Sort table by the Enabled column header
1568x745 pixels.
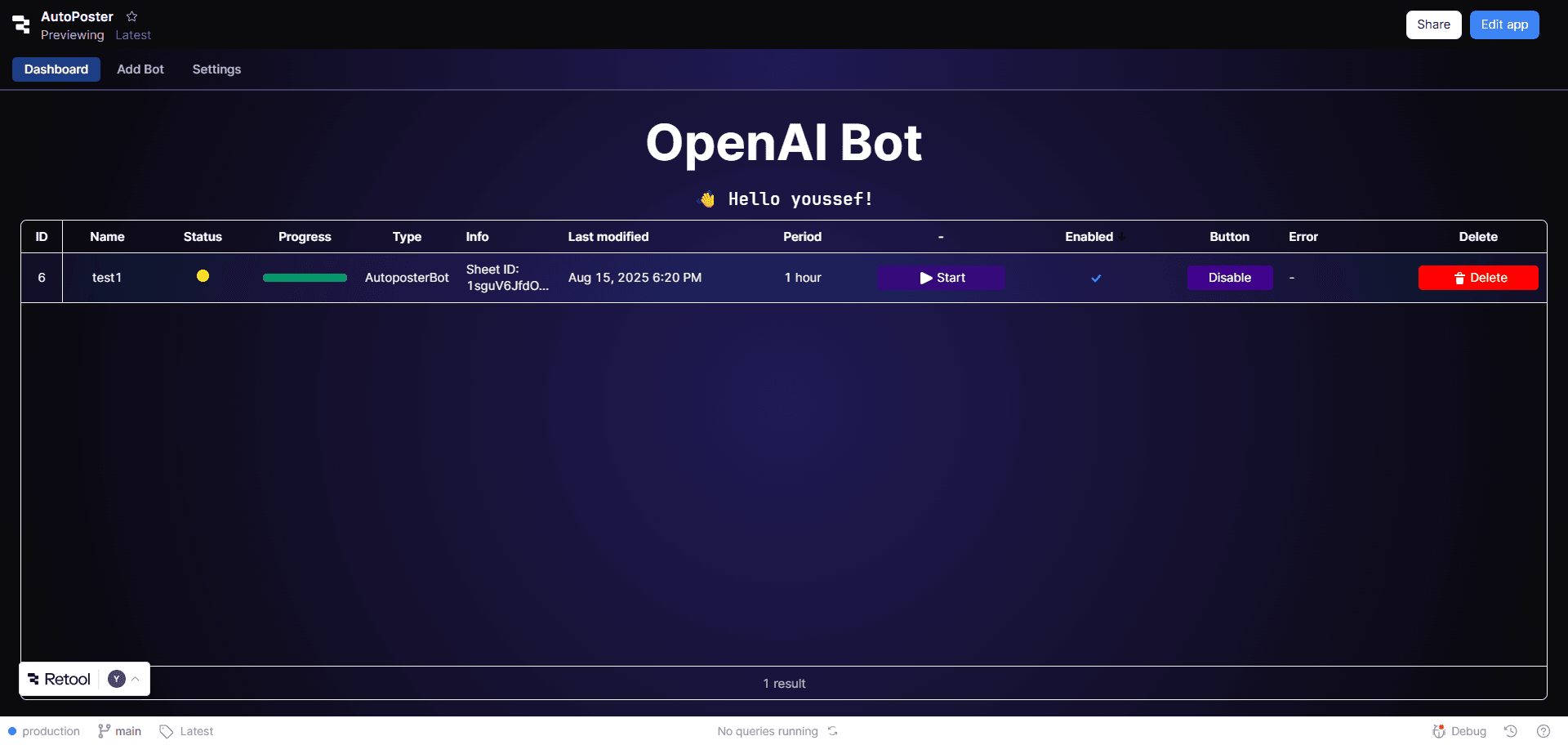pyautogui.click(x=1089, y=237)
